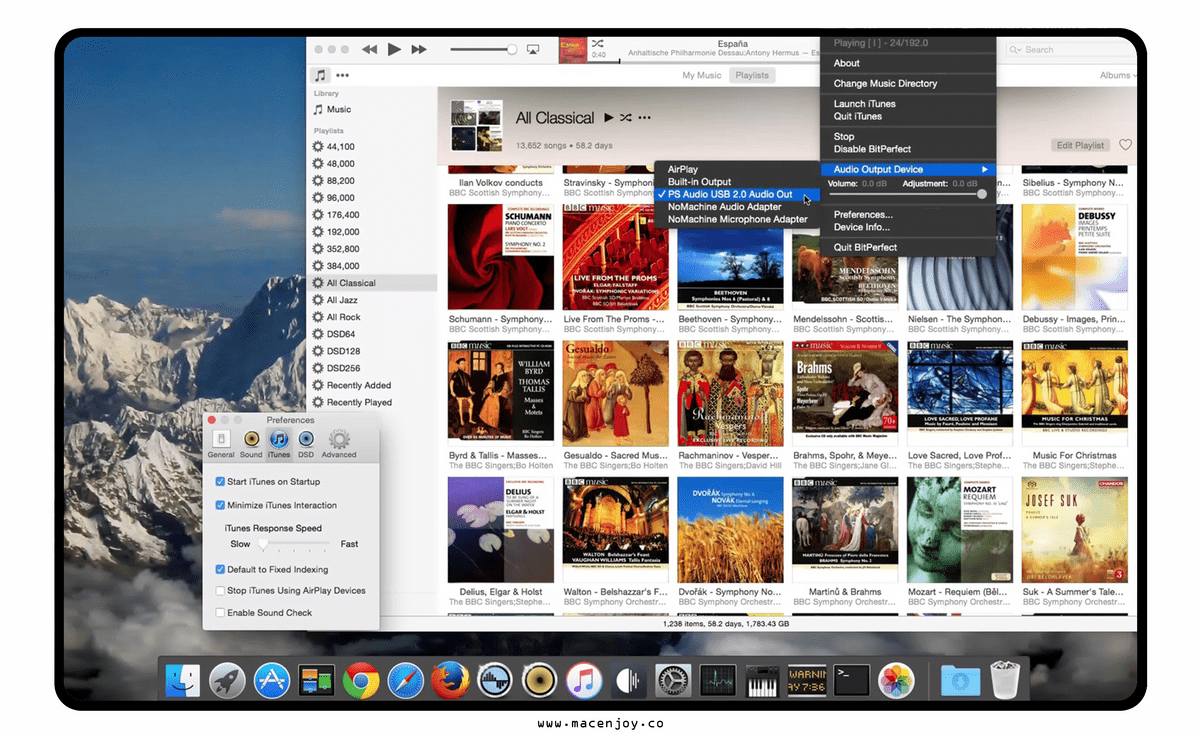The width and height of the screenshot is (1200, 735).
Task: Open the App Store Dock icon
Action: tap(272, 681)
